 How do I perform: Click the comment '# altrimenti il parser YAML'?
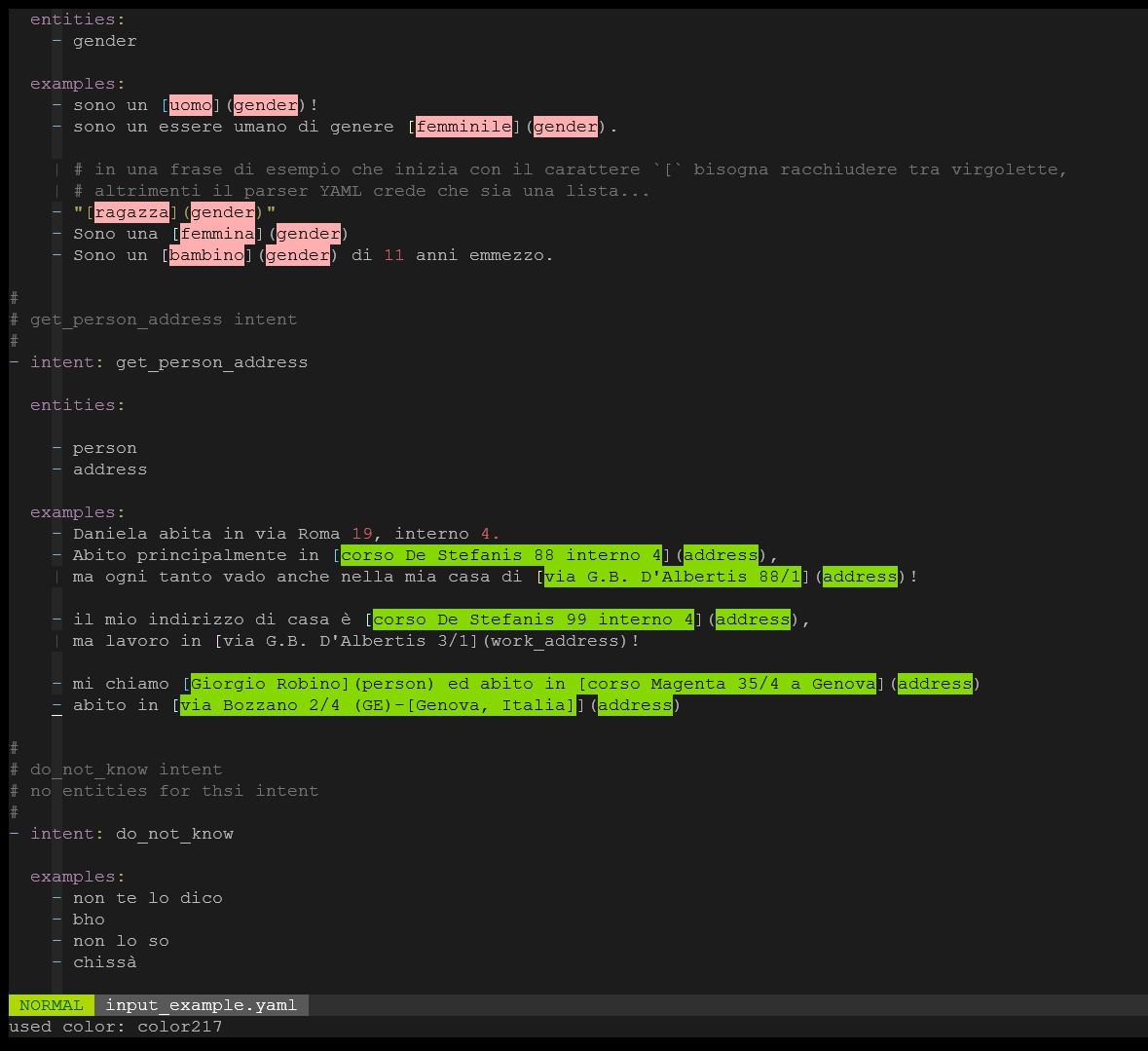[x=361, y=191]
